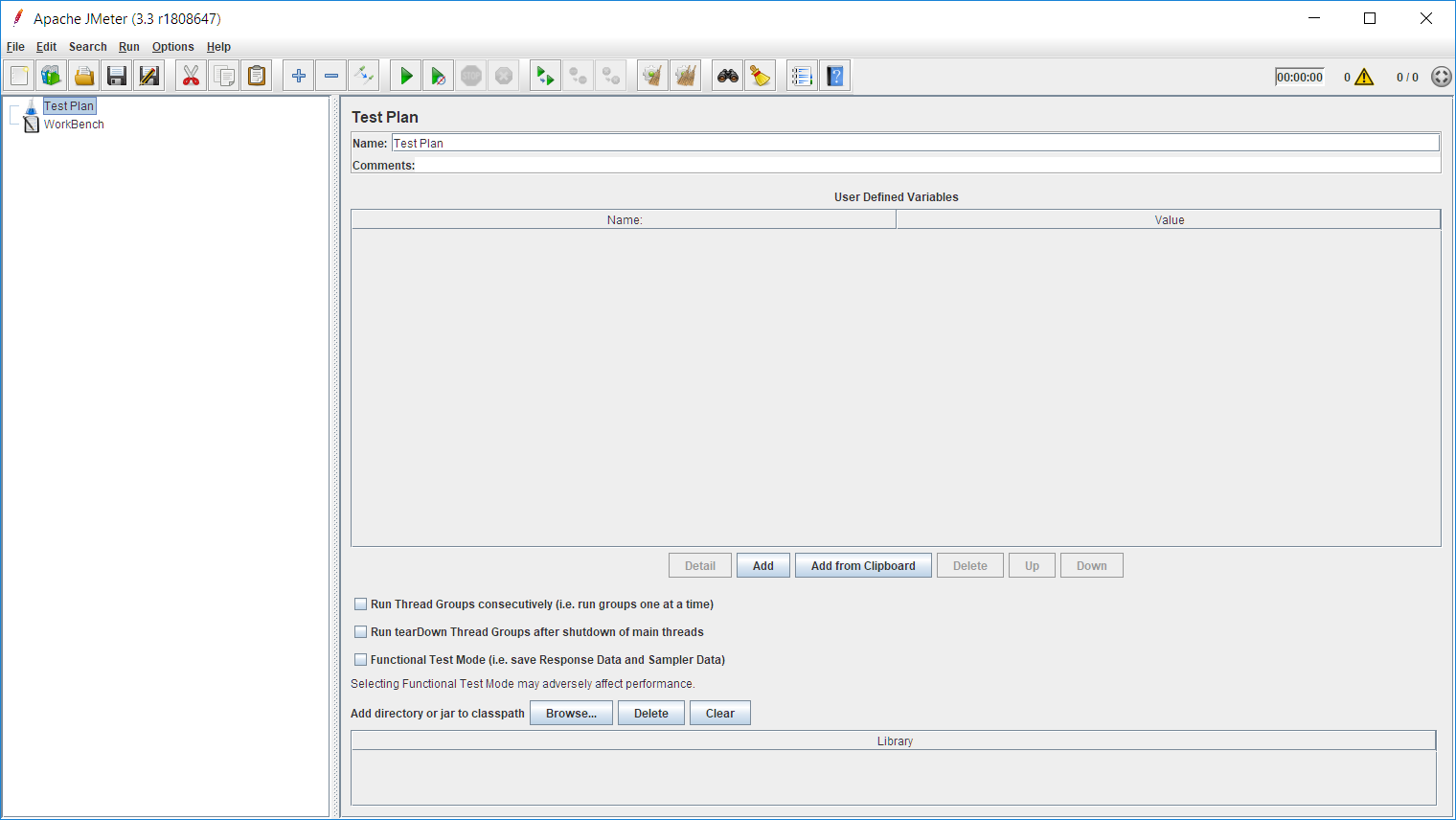Click the Delete button next to Browse...
1456x820 pixels.
pos(651,714)
